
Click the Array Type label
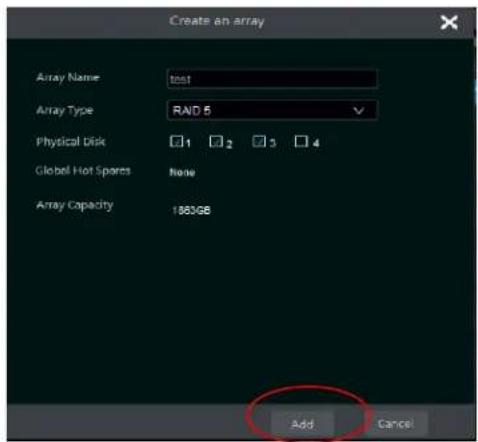point(64,110)
